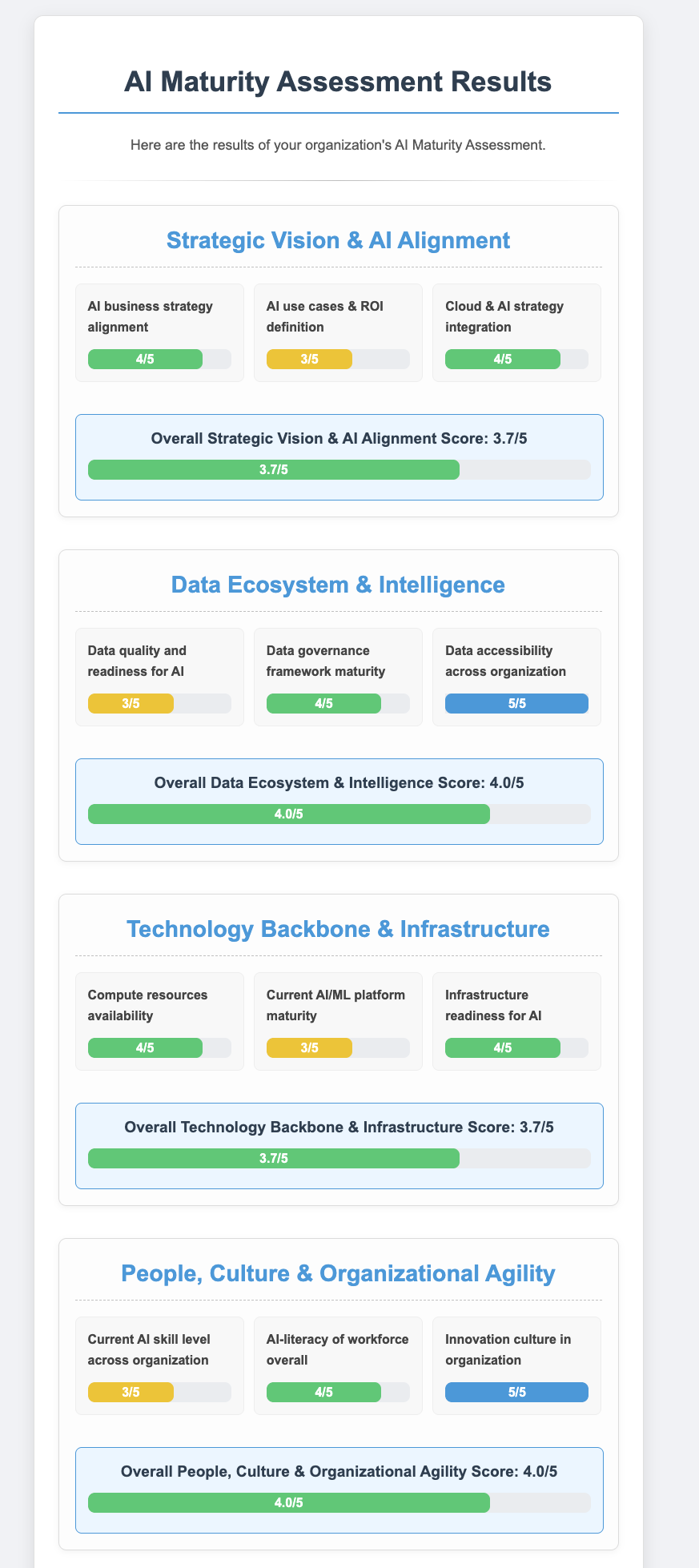This screenshot has width=699, height=1568.
Task: Click overall Technology Backbone 3.7/5 bar
Action: click(339, 1158)
